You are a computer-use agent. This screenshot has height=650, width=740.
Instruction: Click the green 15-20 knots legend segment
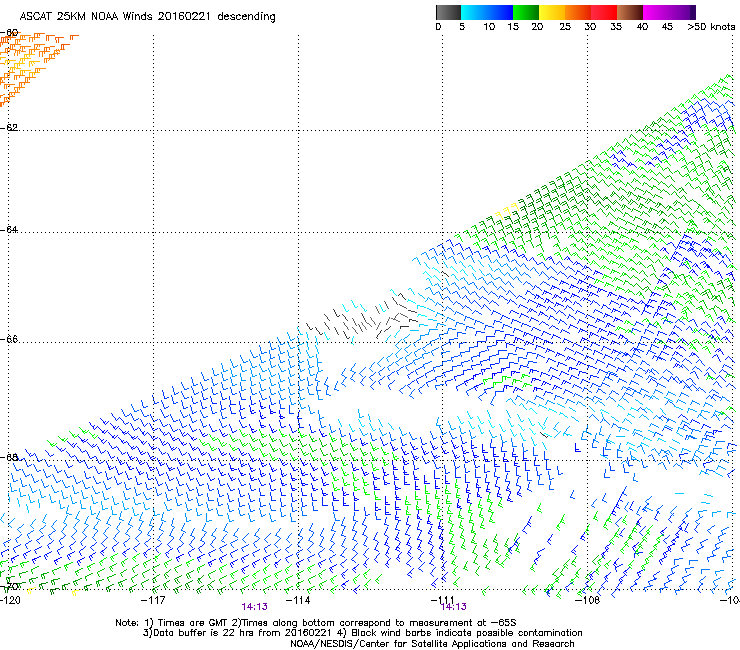(x=526, y=12)
